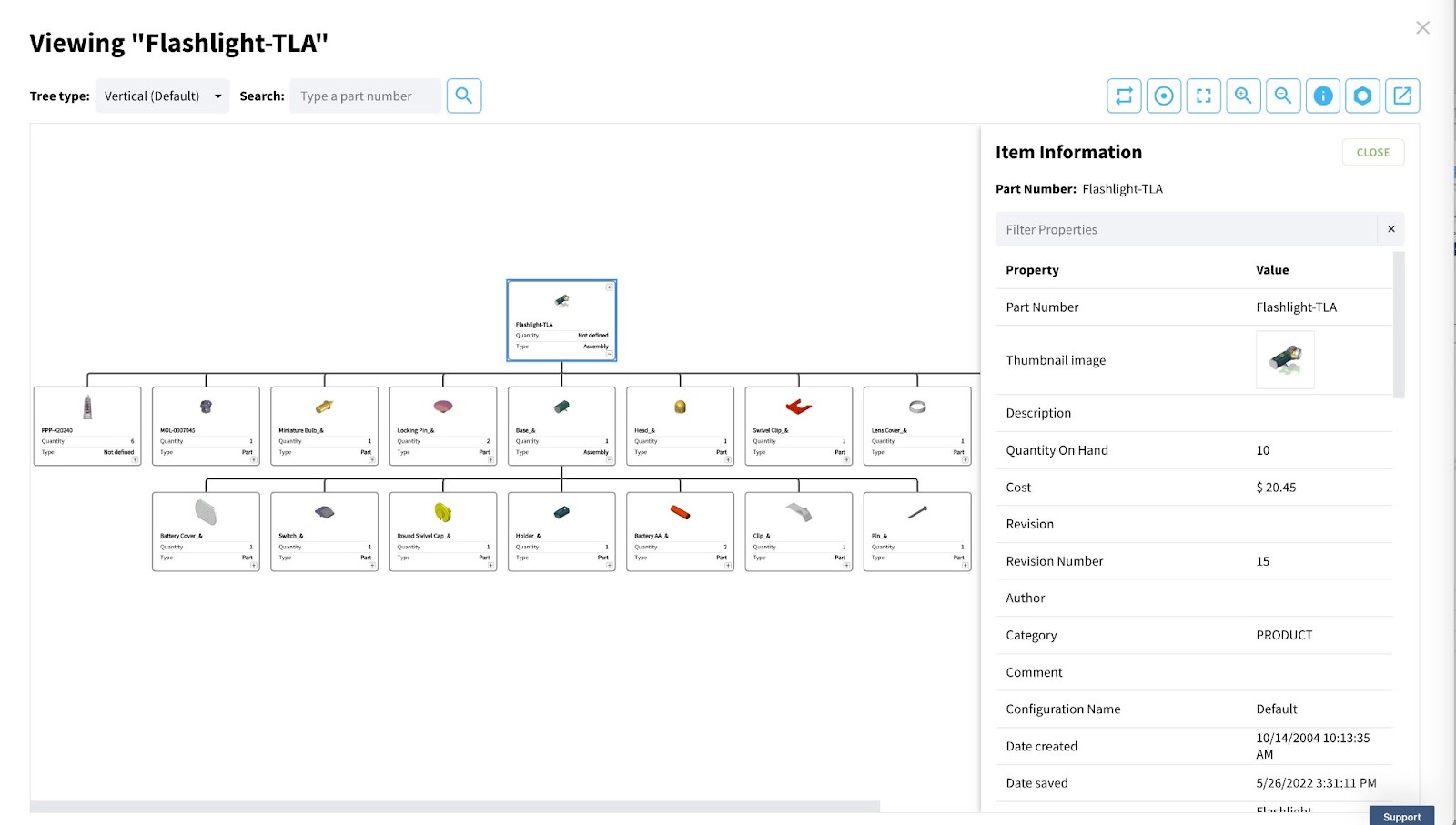Image resolution: width=1456 pixels, height=825 pixels.
Task: Click the plus icon on Battery AA_& node
Action: [728, 566]
